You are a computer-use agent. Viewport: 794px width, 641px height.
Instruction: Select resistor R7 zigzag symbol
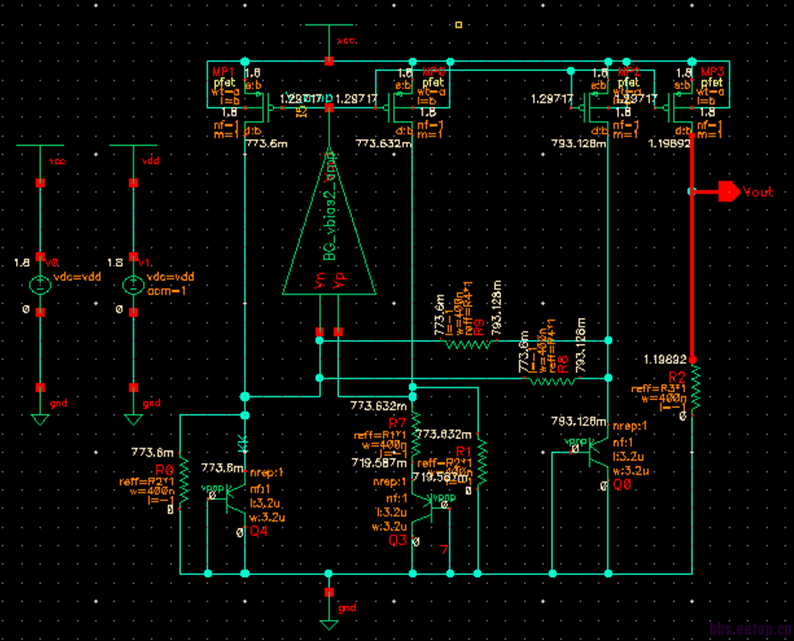point(415,435)
